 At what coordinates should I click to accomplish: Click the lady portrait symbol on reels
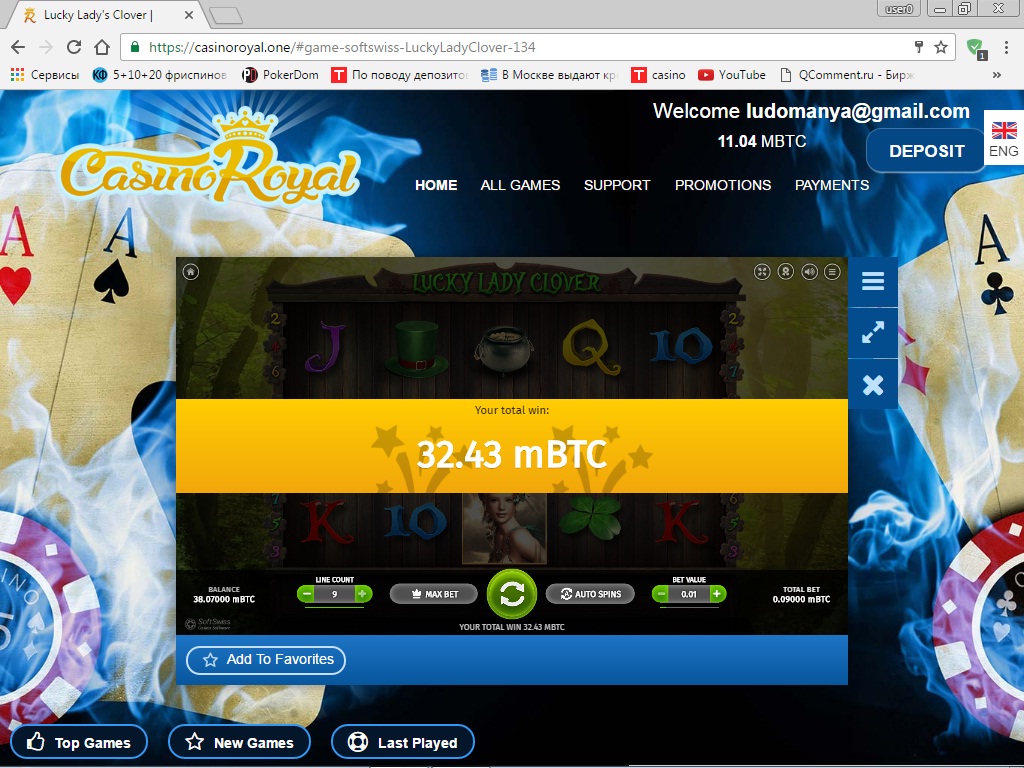tap(504, 528)
